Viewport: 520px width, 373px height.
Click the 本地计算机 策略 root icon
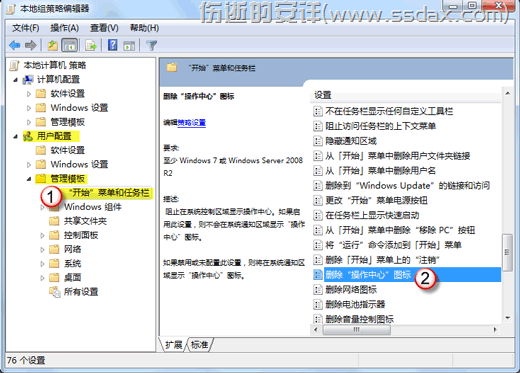click(14, 65)
